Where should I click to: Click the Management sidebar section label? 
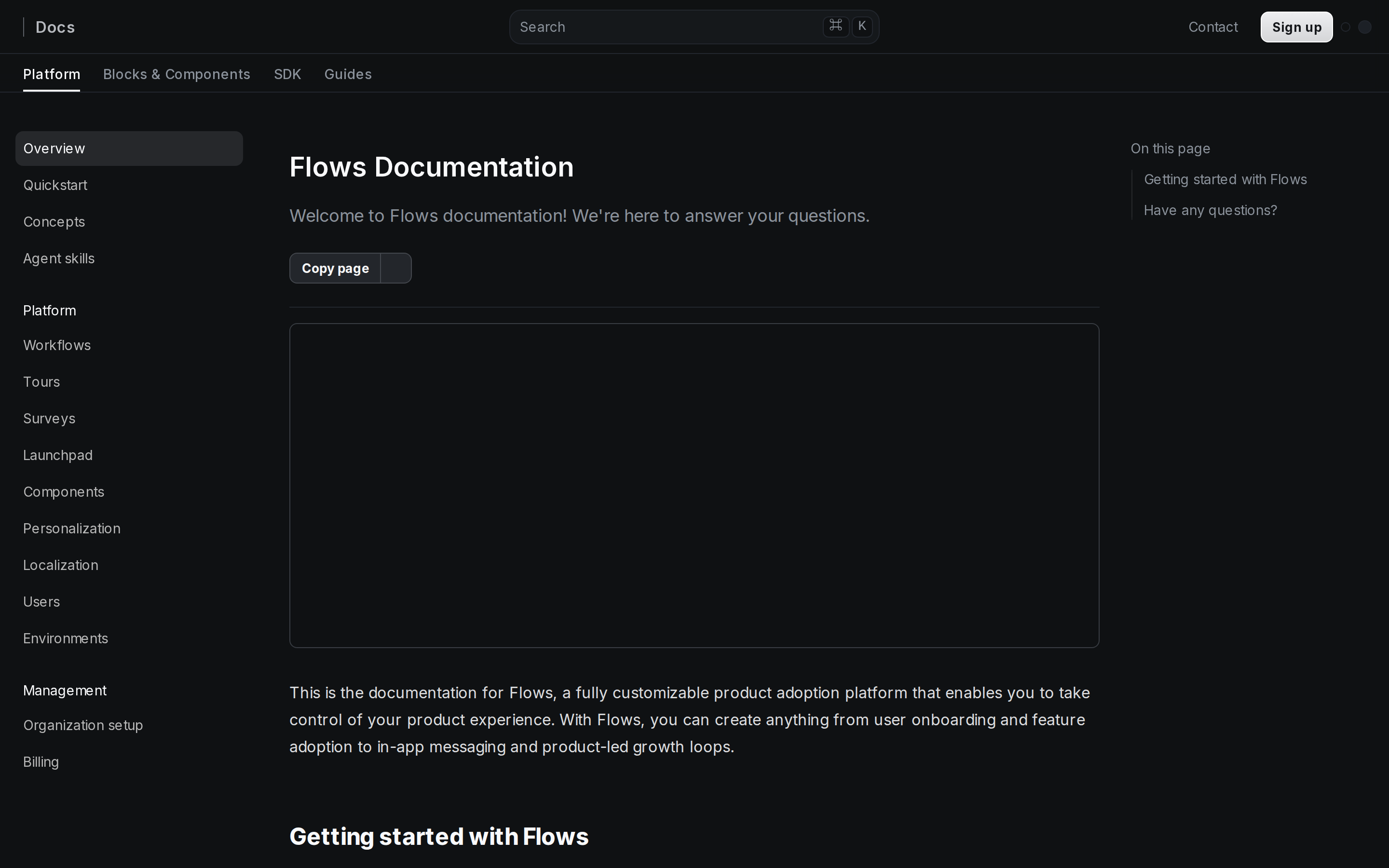point(65,691)
